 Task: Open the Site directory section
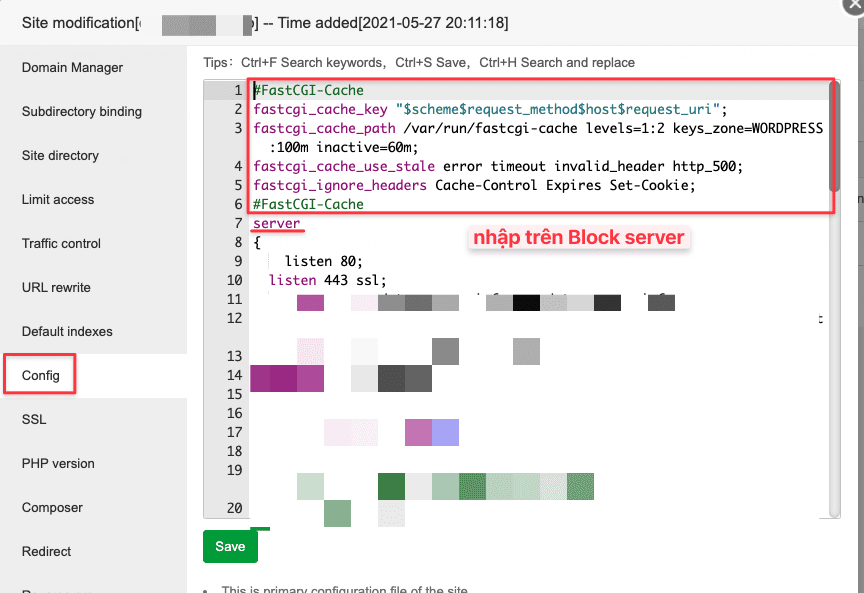click(60, 156)
